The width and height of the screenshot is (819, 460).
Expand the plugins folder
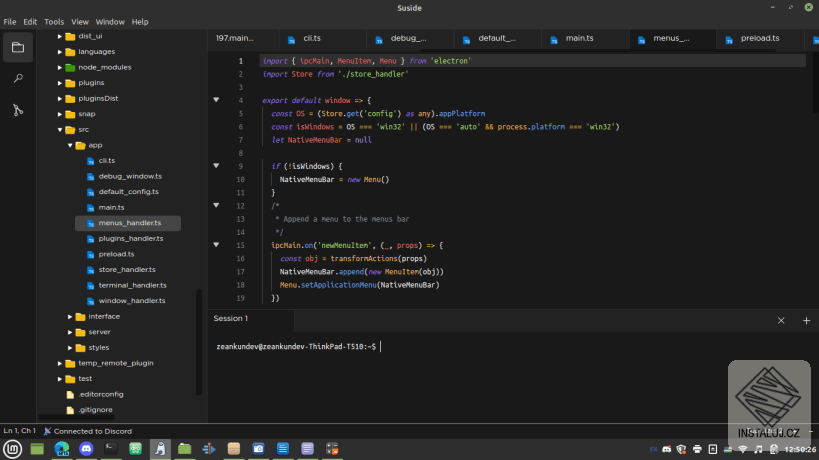point(60,83)
